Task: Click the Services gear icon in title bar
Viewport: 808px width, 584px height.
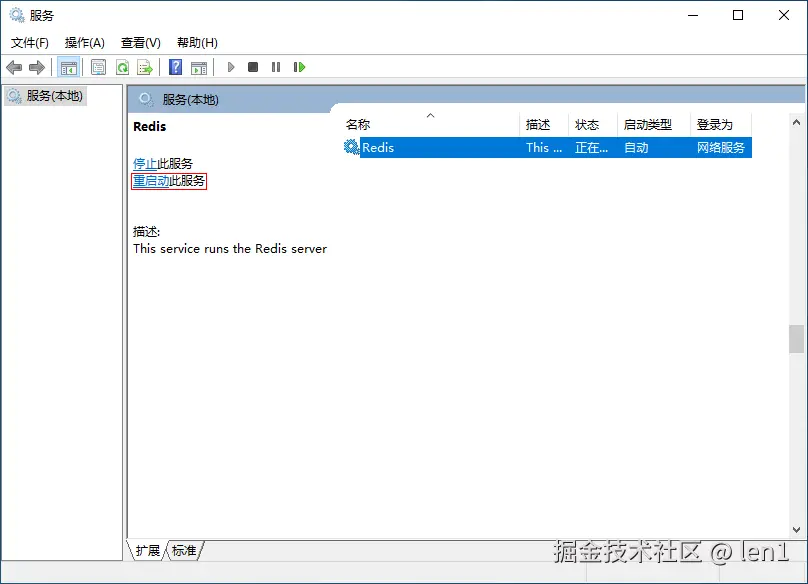Action: (x=17, y=15)
